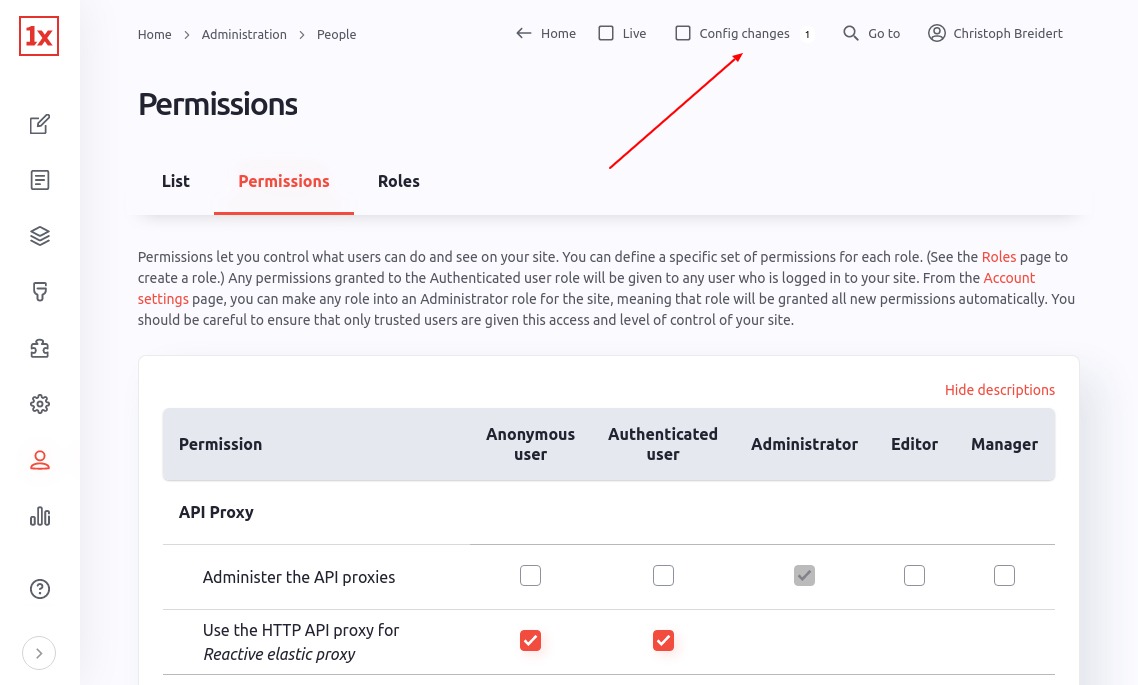Open the paint appearance icon in sidebar
Image resolution: width=1138 pixels, height=685 pixels.
tap(40, 292)
